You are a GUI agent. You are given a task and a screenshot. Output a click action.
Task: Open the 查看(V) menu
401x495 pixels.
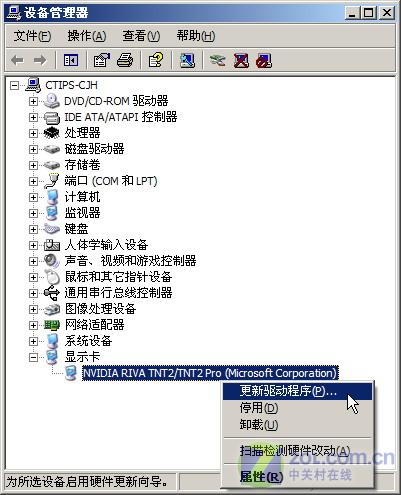(141, 36)
